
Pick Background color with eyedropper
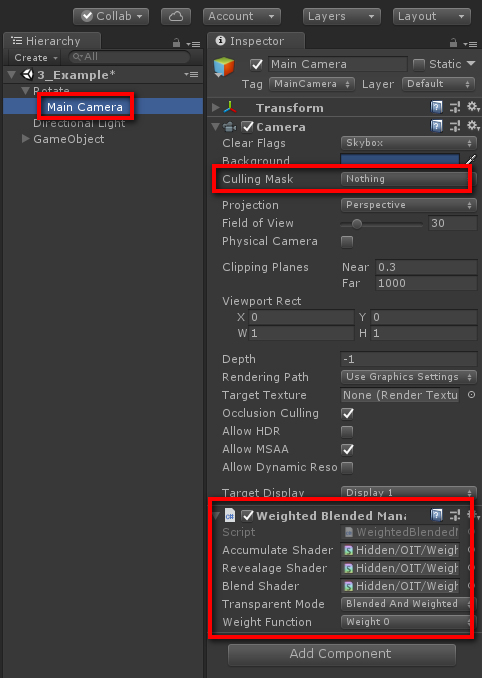(x=471, y=160)
